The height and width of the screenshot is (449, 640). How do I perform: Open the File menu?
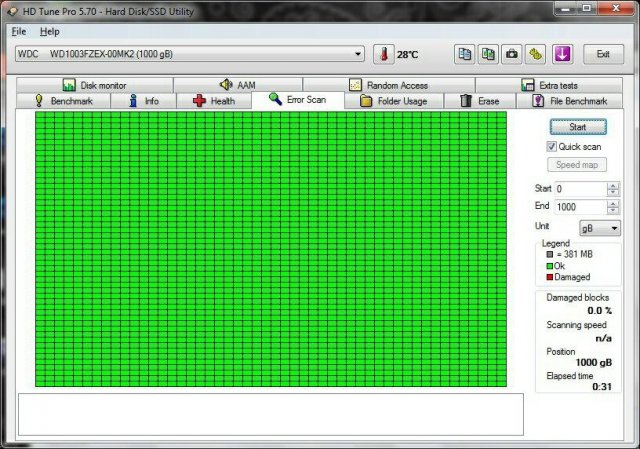tap(19, 32)
